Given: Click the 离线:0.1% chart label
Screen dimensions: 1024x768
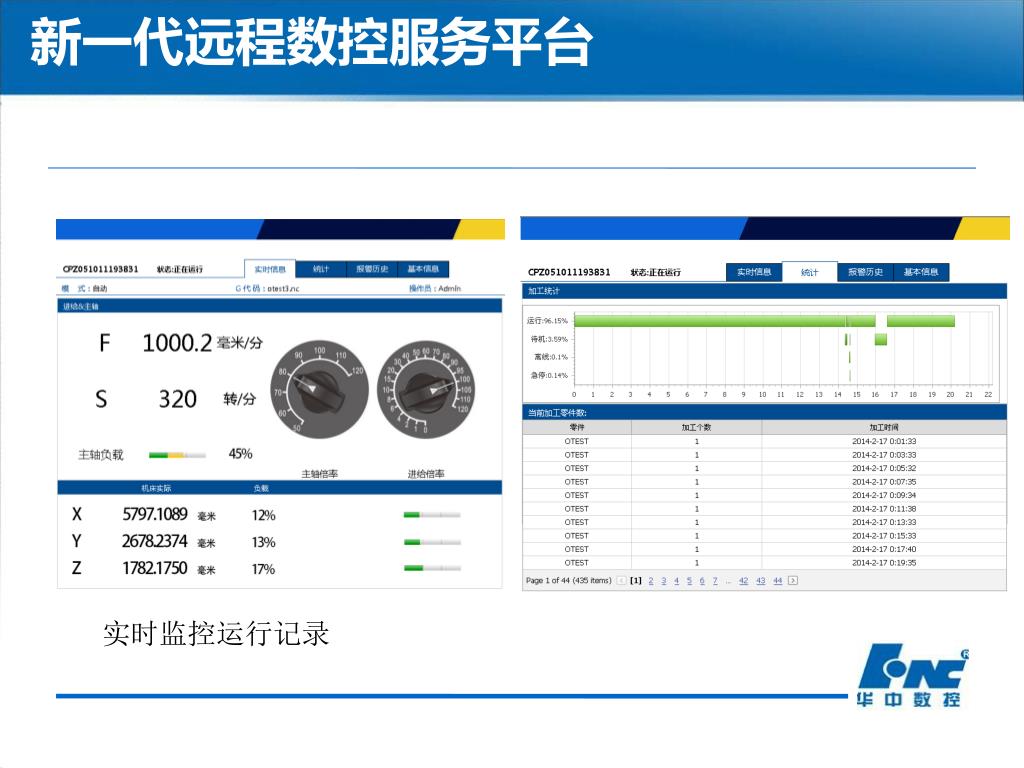Looking at the screenshot, I should click(551, 357).
